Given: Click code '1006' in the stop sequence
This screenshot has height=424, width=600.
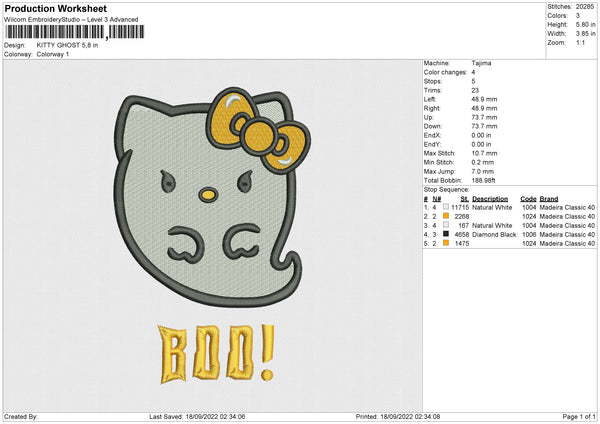Looking at the screenshot, I should (x=529, y=235).
